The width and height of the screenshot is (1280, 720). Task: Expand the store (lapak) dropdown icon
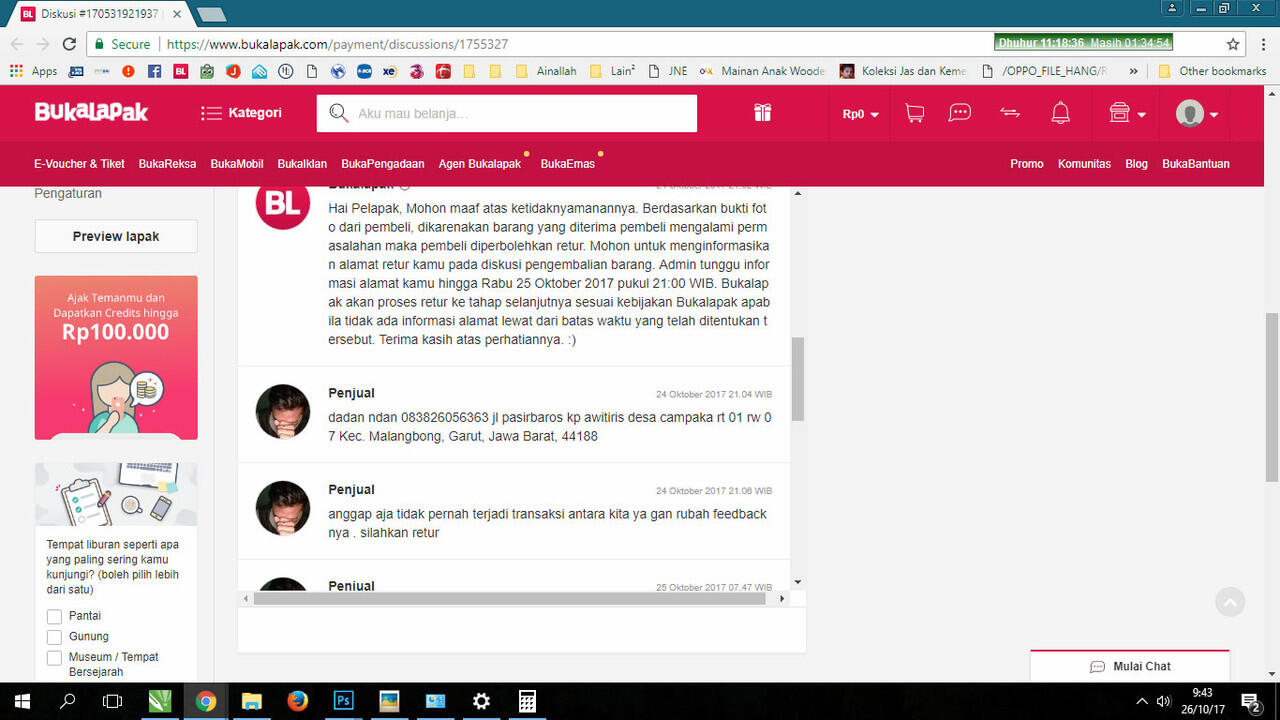coord(1127,113)
